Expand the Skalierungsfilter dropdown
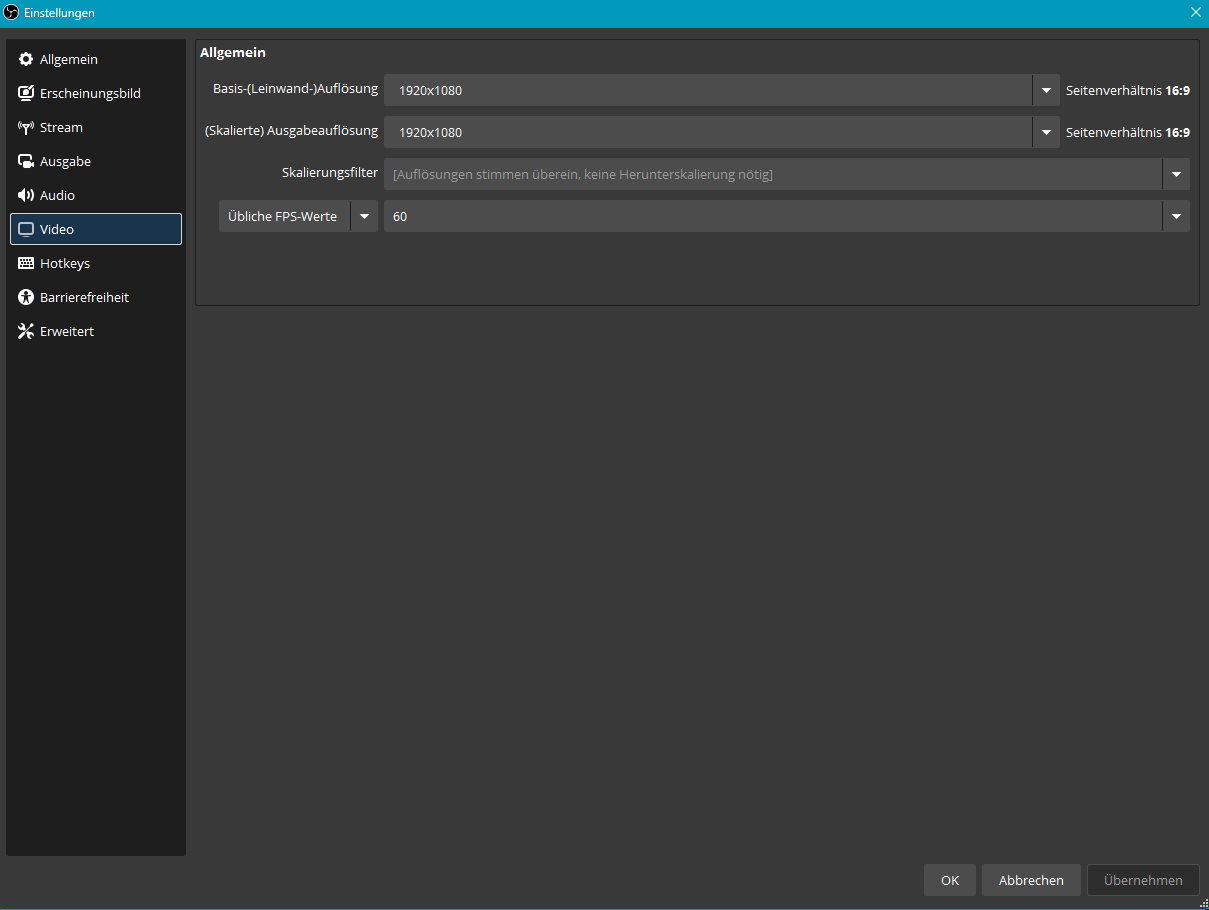Viewport: 1209px width, 910px height. (1176, 174)
